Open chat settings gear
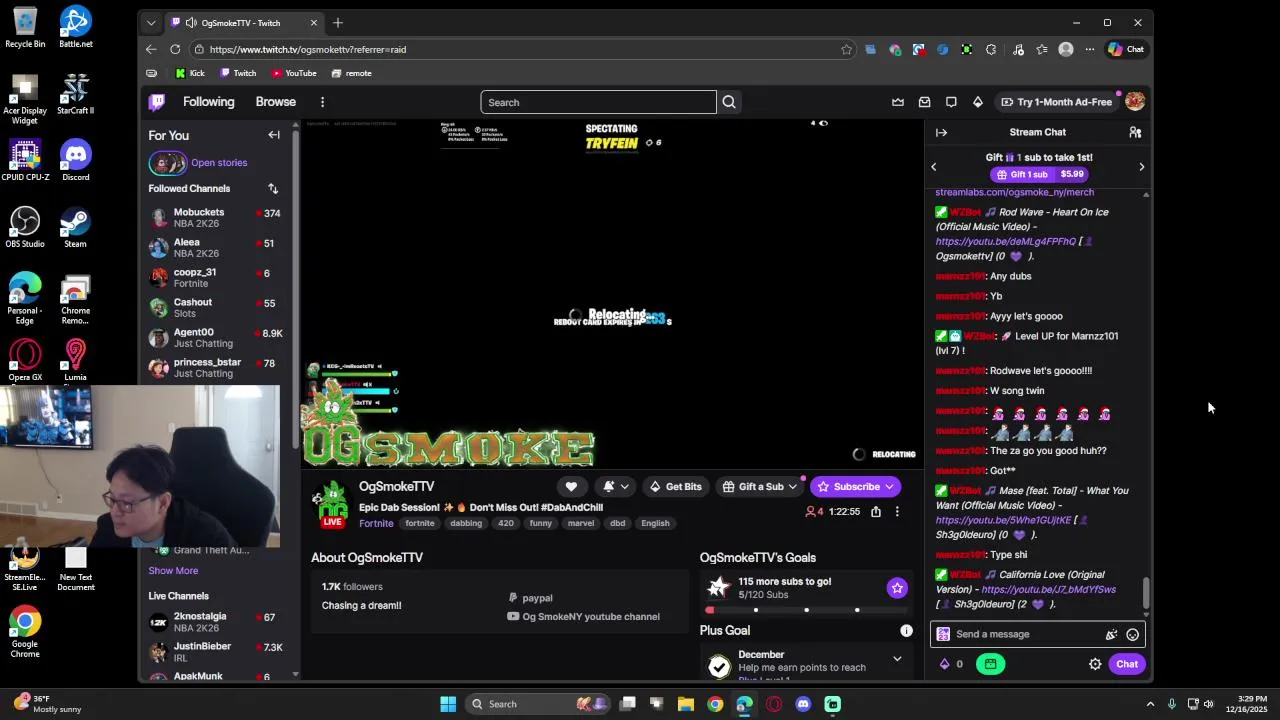This screenshot has width=1280, height=720. click(x=1095, y=664)
